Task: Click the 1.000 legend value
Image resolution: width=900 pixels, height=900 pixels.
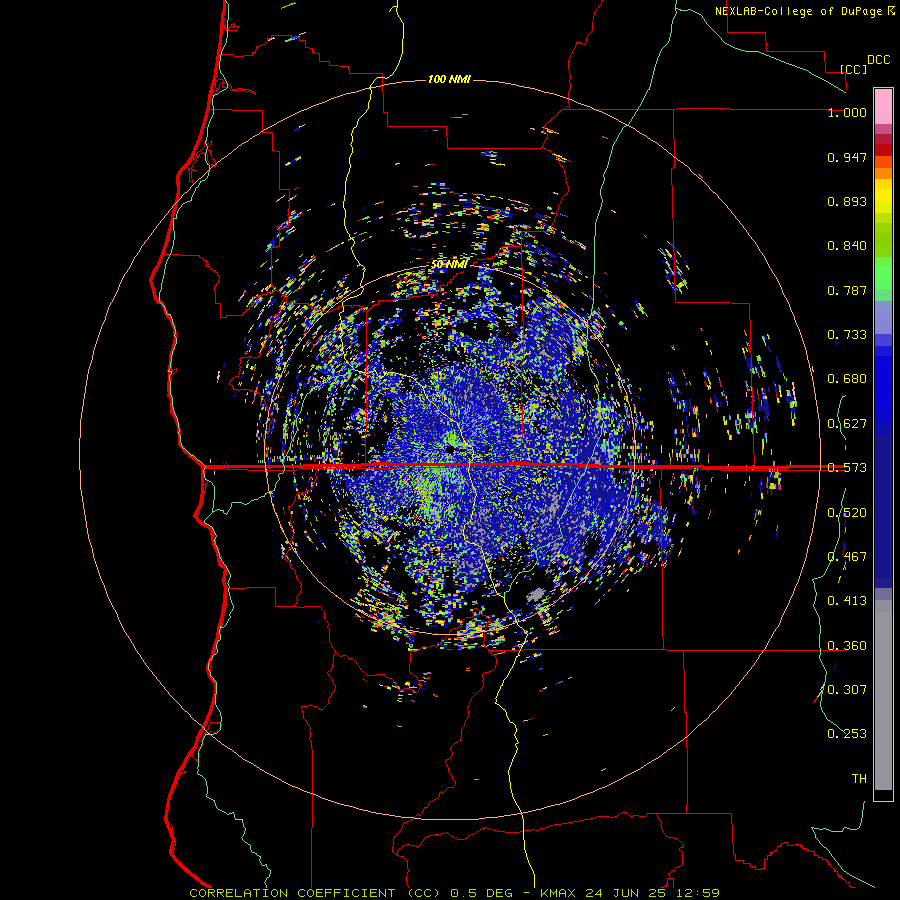Action: coord(847,112)
